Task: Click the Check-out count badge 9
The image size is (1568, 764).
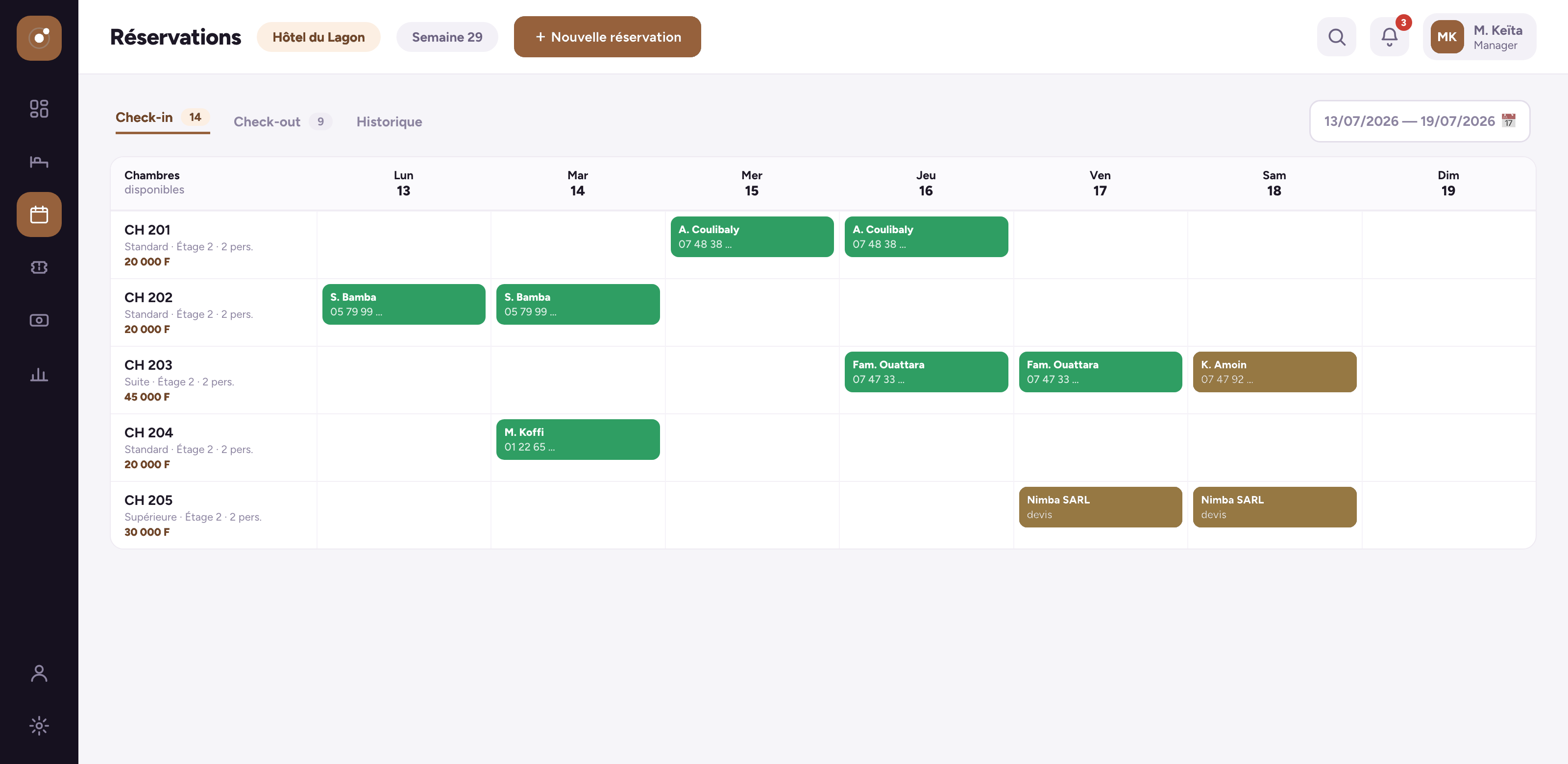Action: pos(320,121)
